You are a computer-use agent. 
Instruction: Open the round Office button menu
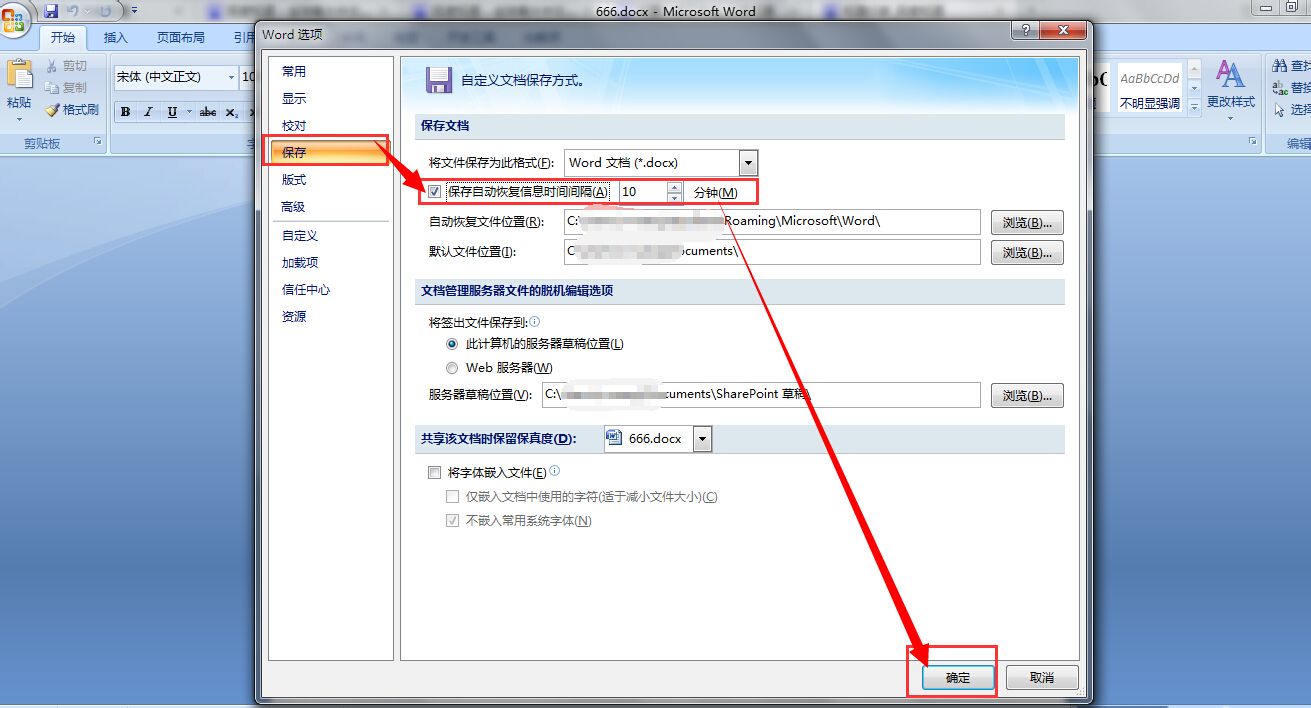pyautogui.click(x=14, y=22)
